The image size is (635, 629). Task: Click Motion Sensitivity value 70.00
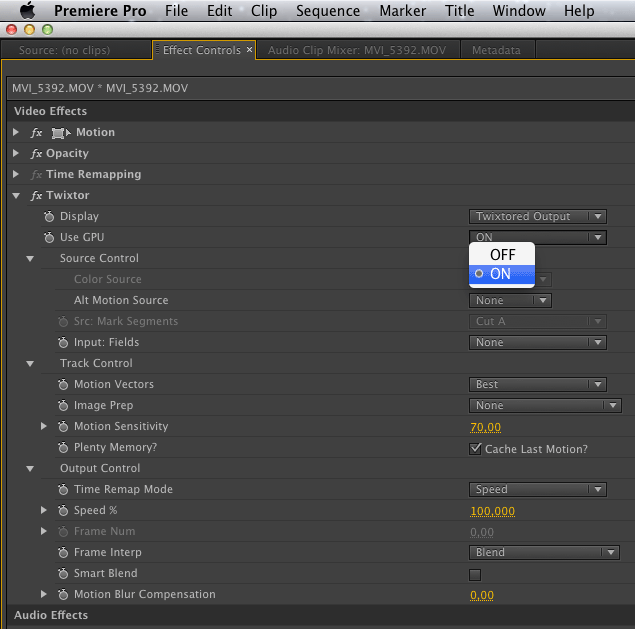pyautogui.click(x=485, y=427)
